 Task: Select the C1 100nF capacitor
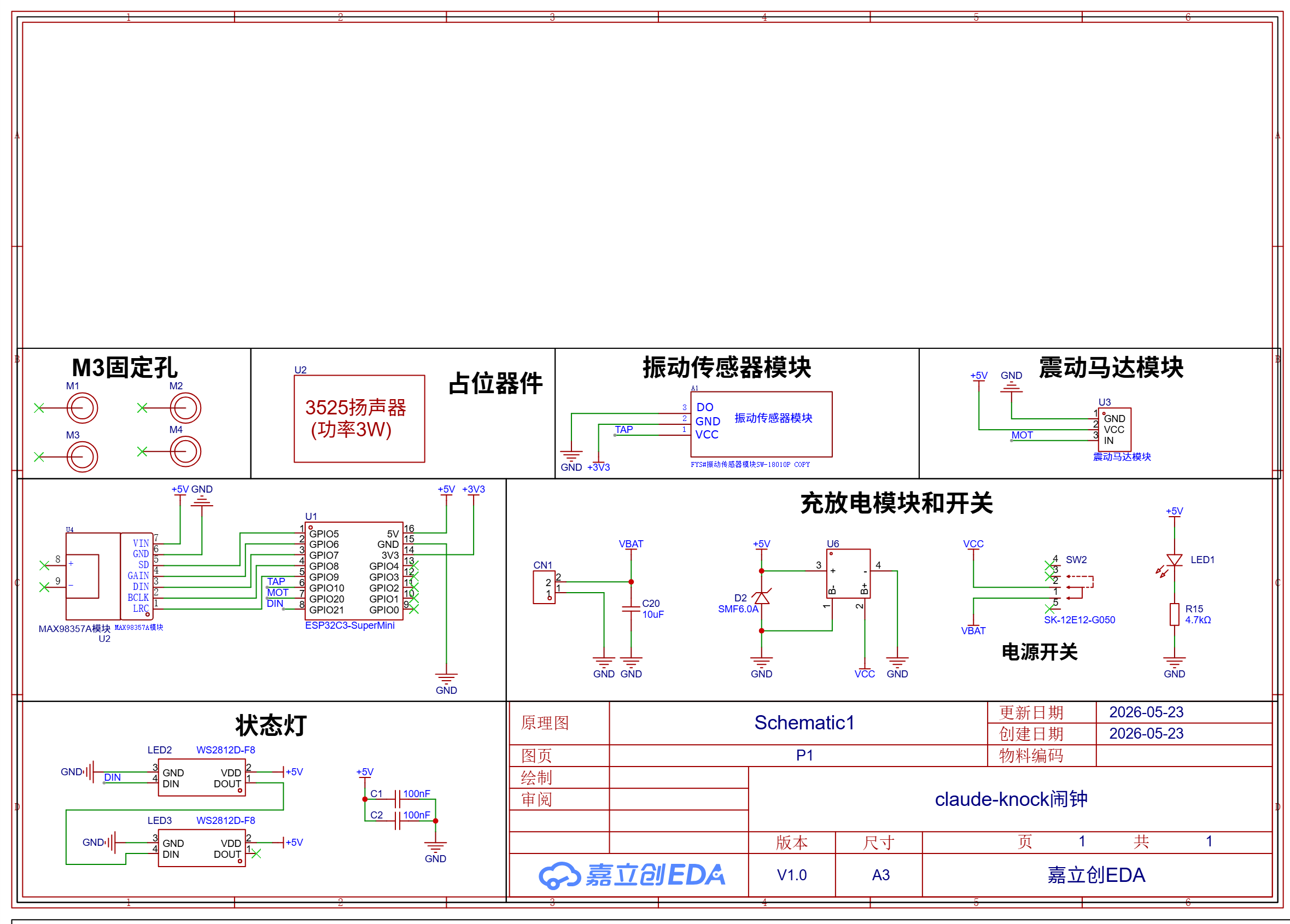click(x=397, y=799)
